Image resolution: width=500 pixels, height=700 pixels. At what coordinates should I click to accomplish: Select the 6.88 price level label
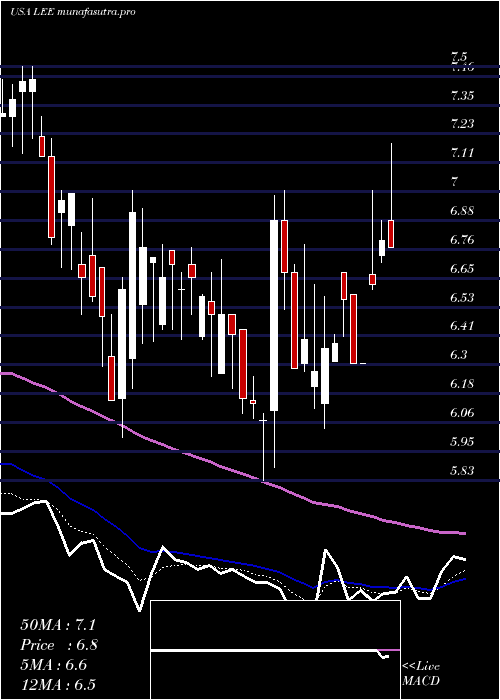click(x=462, y=211)
